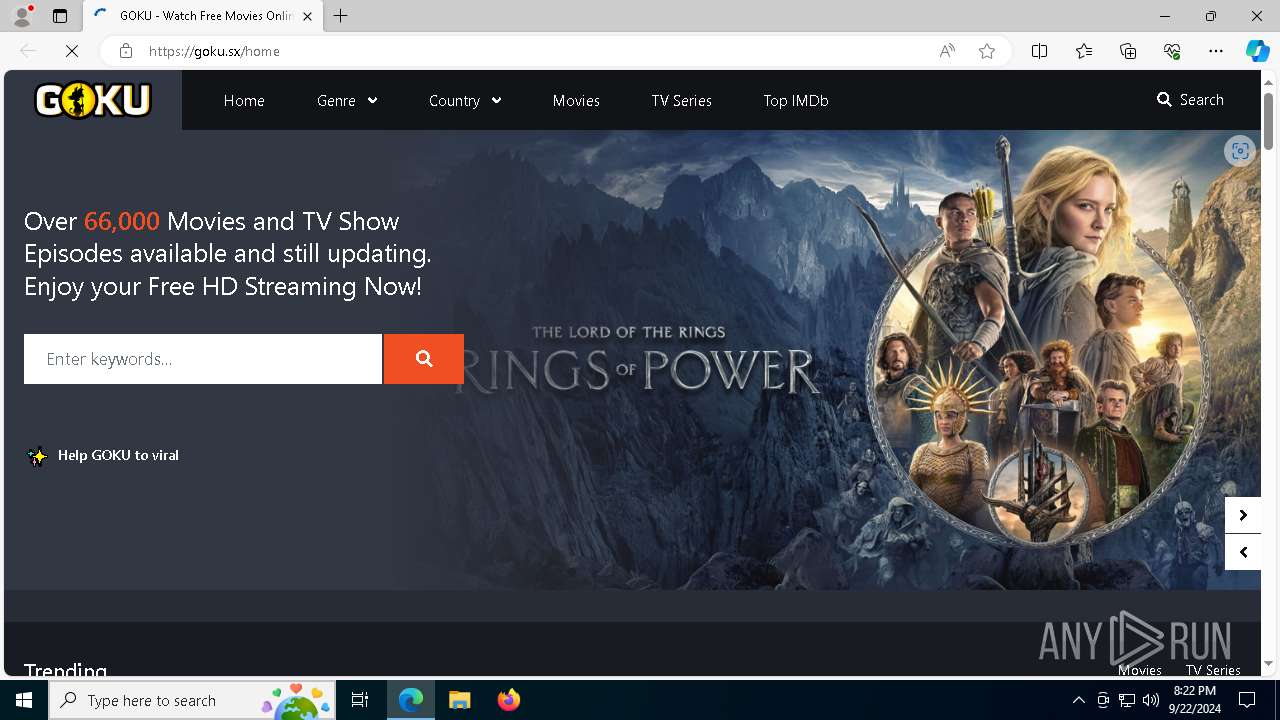View site information lock icon

[126, 51]
